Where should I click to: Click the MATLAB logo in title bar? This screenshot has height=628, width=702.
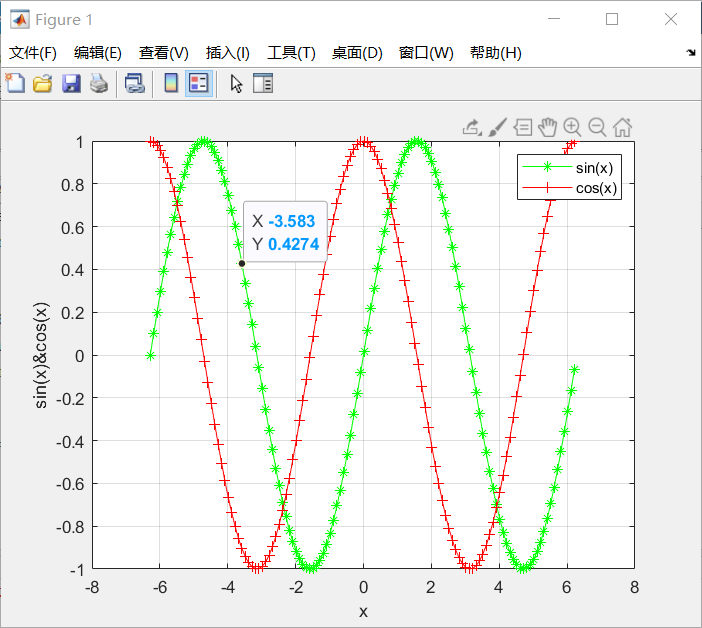(x=20, y=19)
